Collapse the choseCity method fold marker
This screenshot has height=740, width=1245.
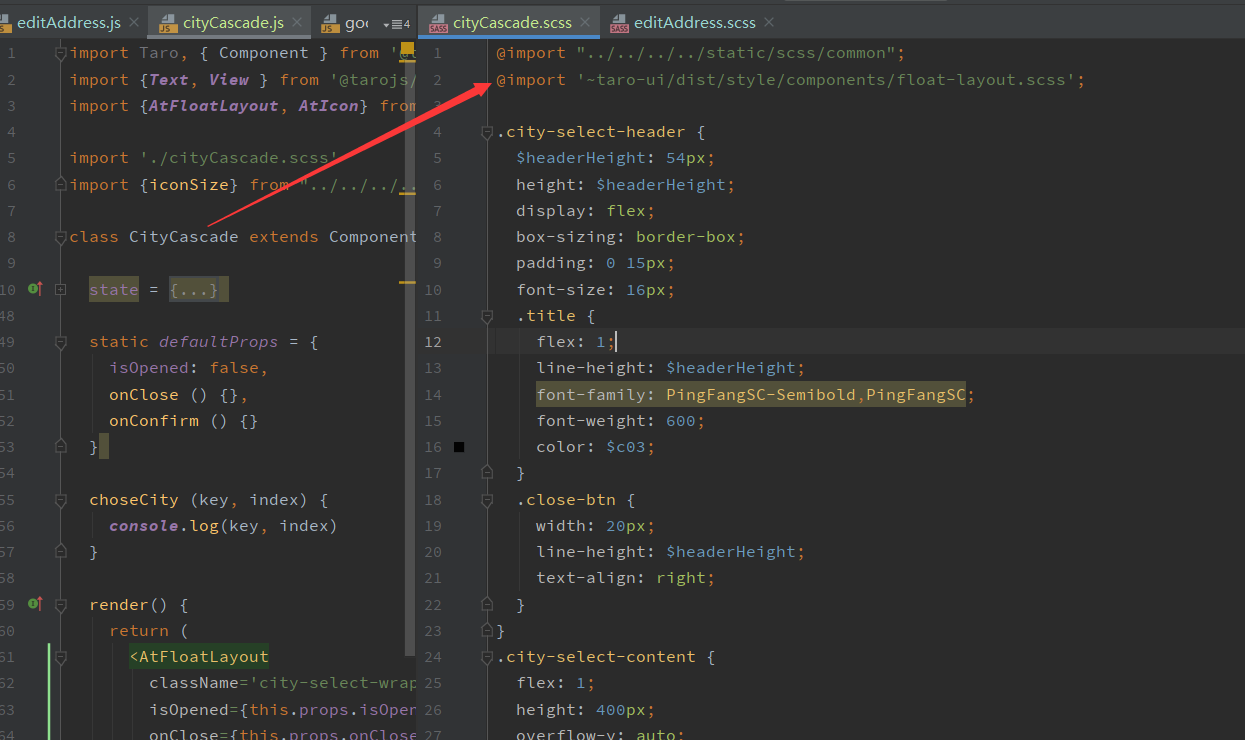[61, 499]
